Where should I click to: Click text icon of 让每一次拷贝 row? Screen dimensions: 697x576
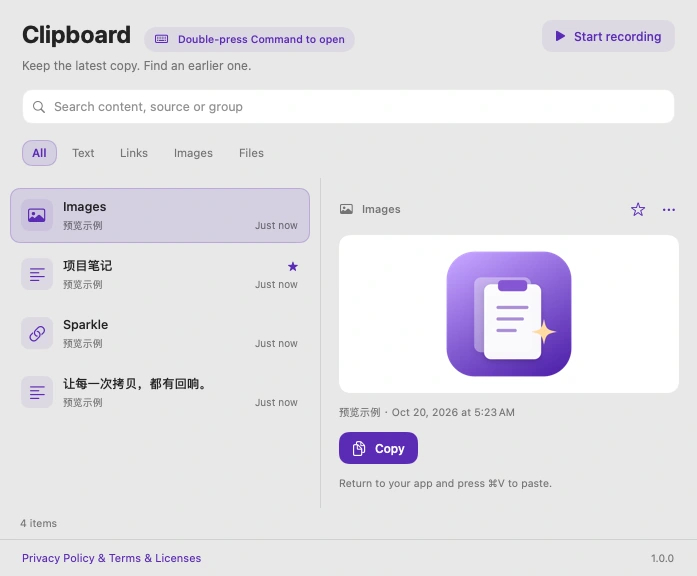coord(37,392)
